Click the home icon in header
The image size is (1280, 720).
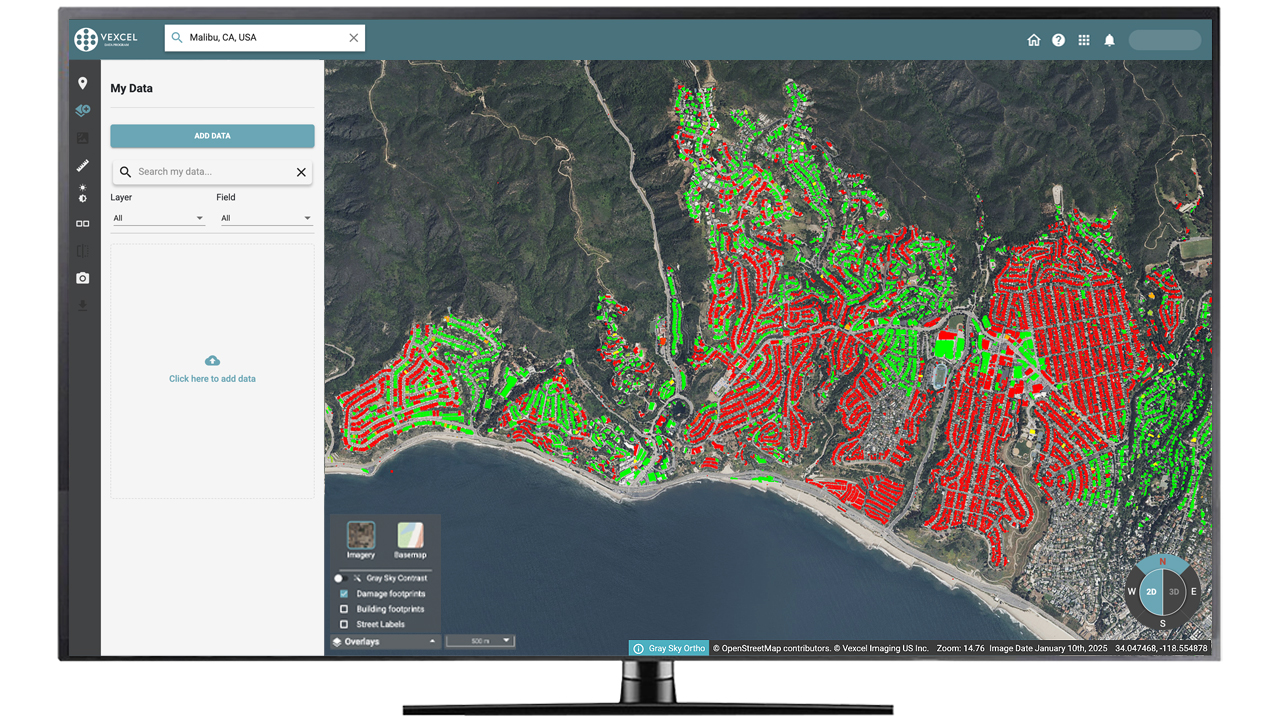(1034, 40)
